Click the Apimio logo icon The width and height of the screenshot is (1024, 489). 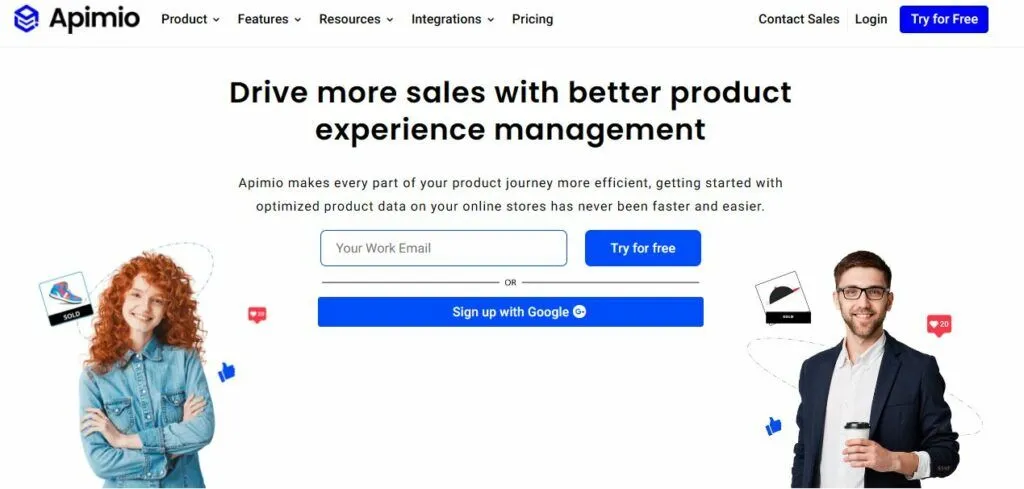tap(26, 19)
